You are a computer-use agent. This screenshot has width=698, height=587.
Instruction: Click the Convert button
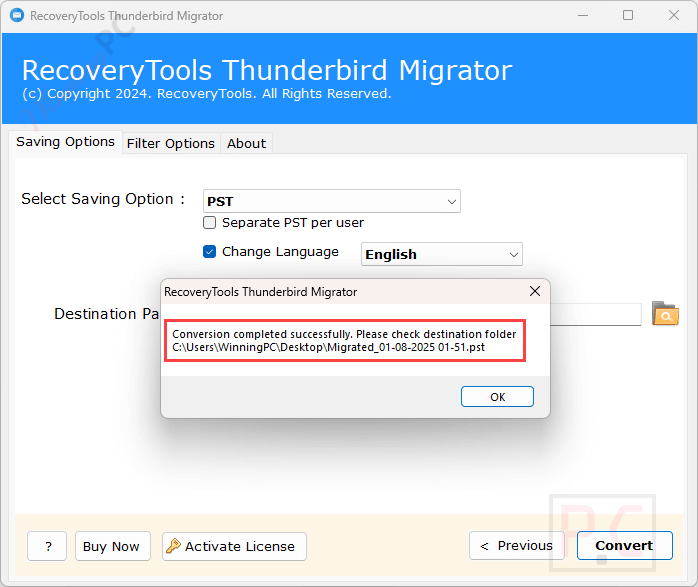(x=624, y=546)
